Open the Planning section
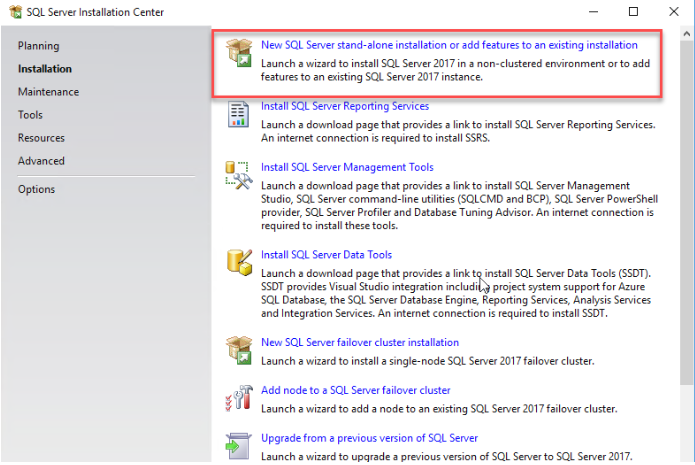This screenshot has width=695, height=465. point(39,46)
